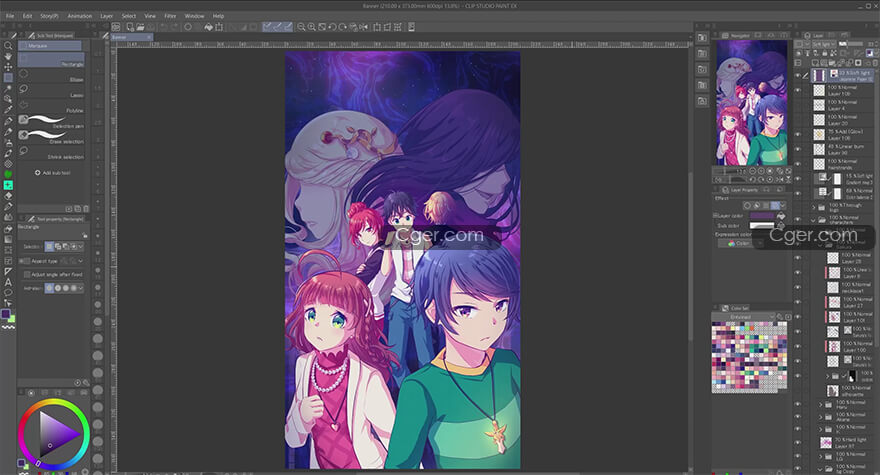Open the Animation menu

coord(80,16)
